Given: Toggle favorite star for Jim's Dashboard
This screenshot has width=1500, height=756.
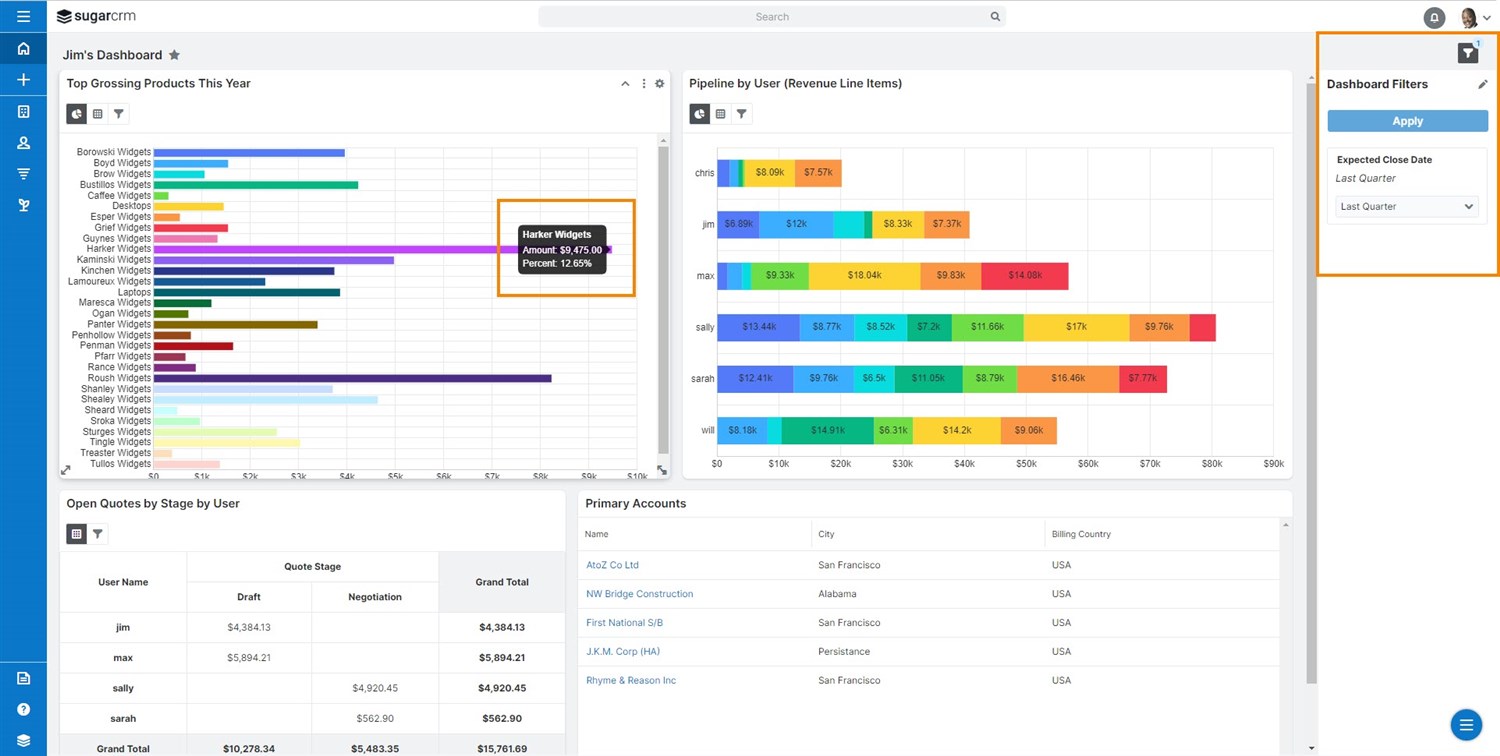Looking at the screenshot, I should tap(174, 55).
